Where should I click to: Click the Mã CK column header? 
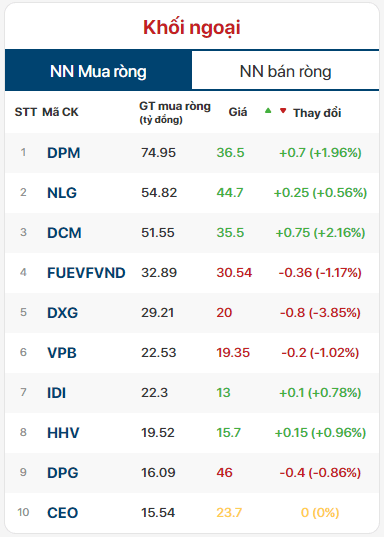click(60, 112)
